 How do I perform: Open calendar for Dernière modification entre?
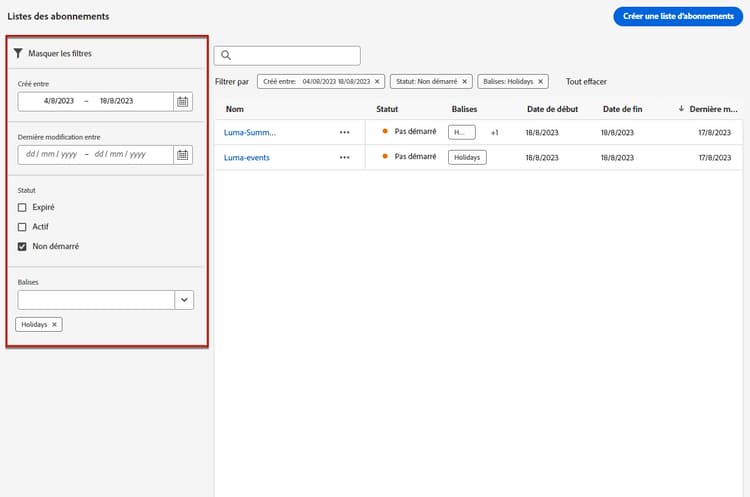(183, 155)
